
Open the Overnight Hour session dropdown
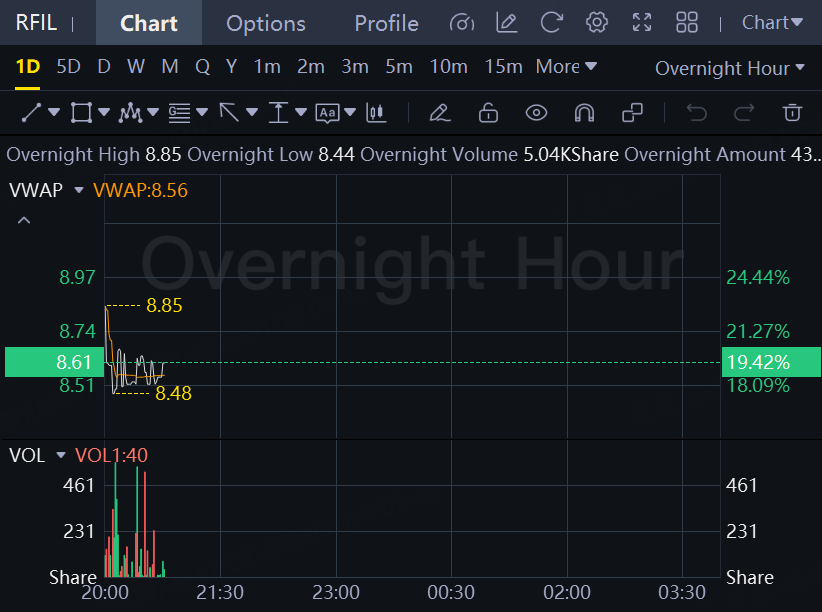(729, 68)
